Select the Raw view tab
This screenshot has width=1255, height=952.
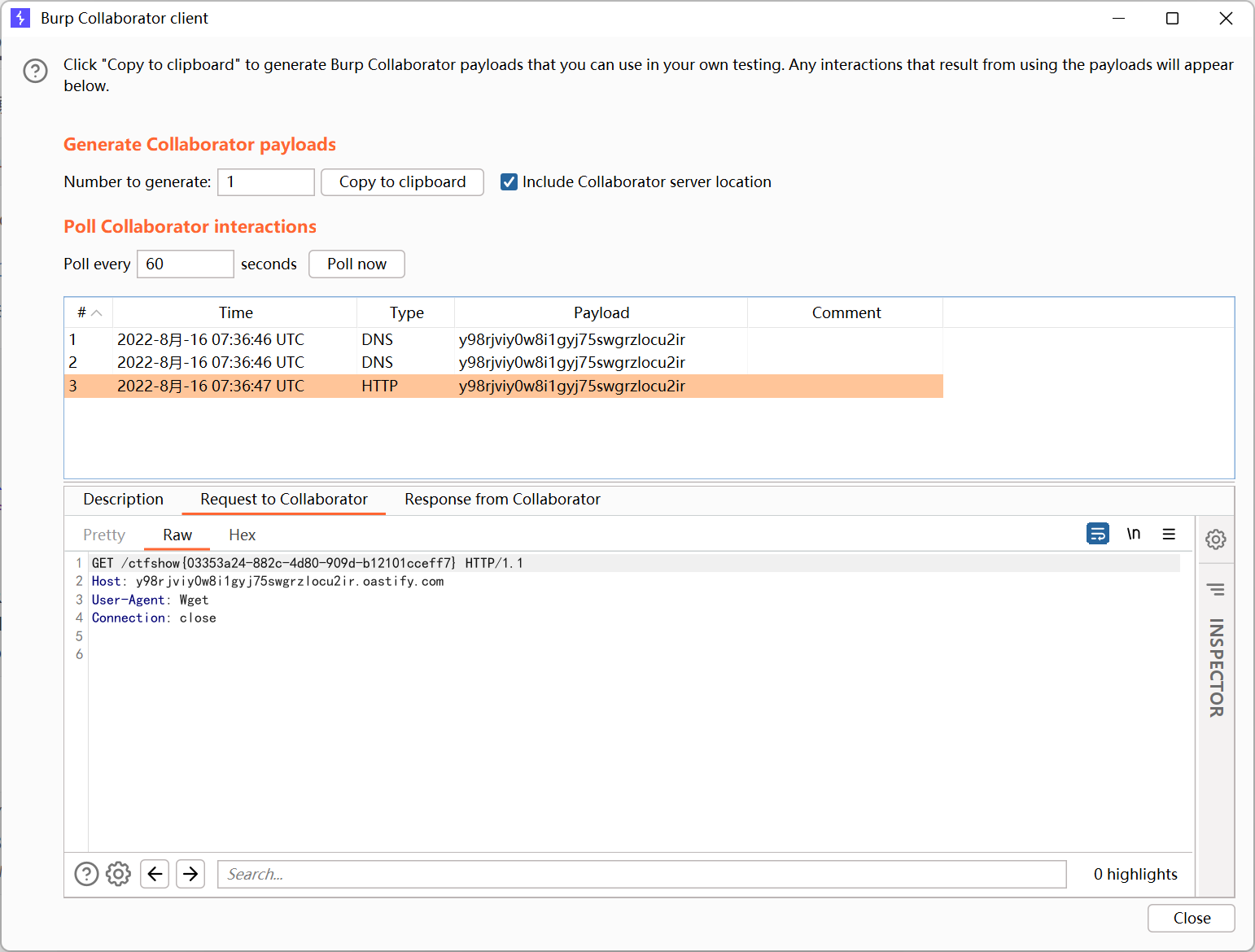pos(177,535)
